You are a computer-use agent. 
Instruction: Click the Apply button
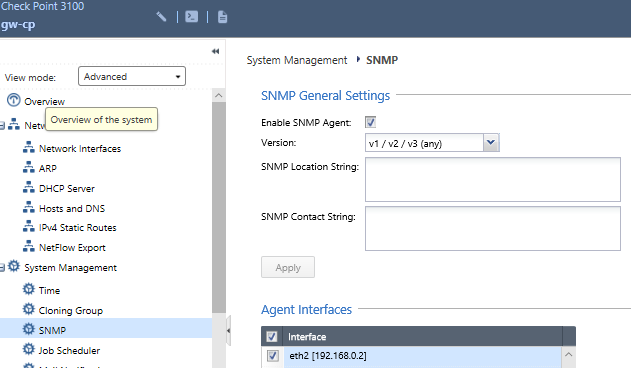(288, 267)
